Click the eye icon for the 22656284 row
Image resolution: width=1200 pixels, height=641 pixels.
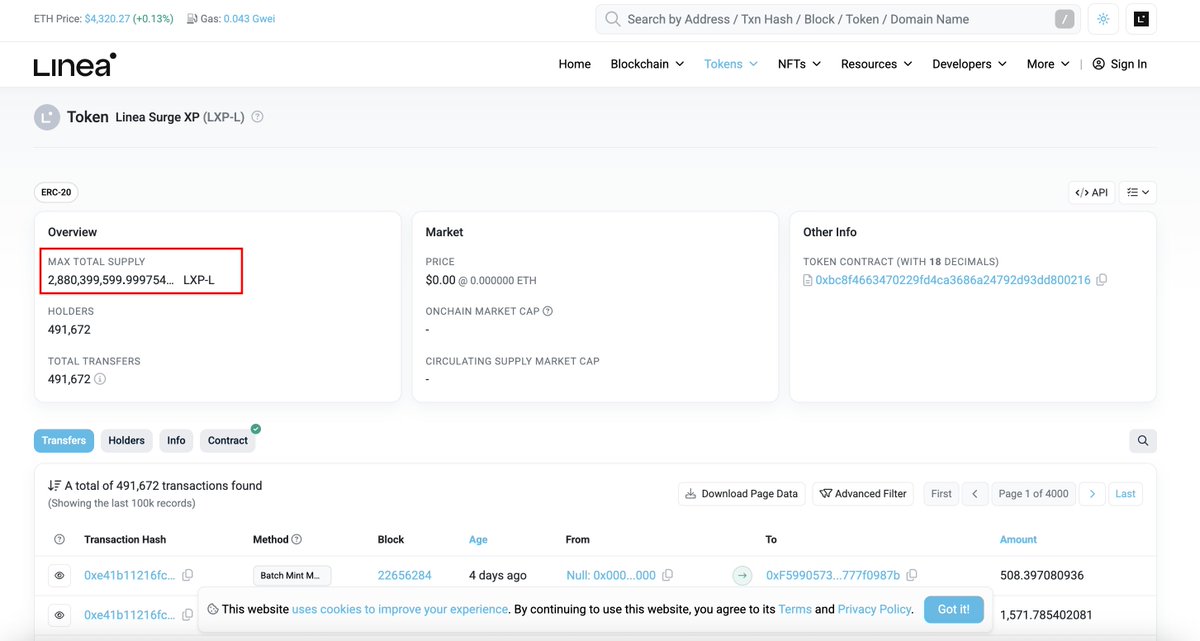[x=59, y=575]
